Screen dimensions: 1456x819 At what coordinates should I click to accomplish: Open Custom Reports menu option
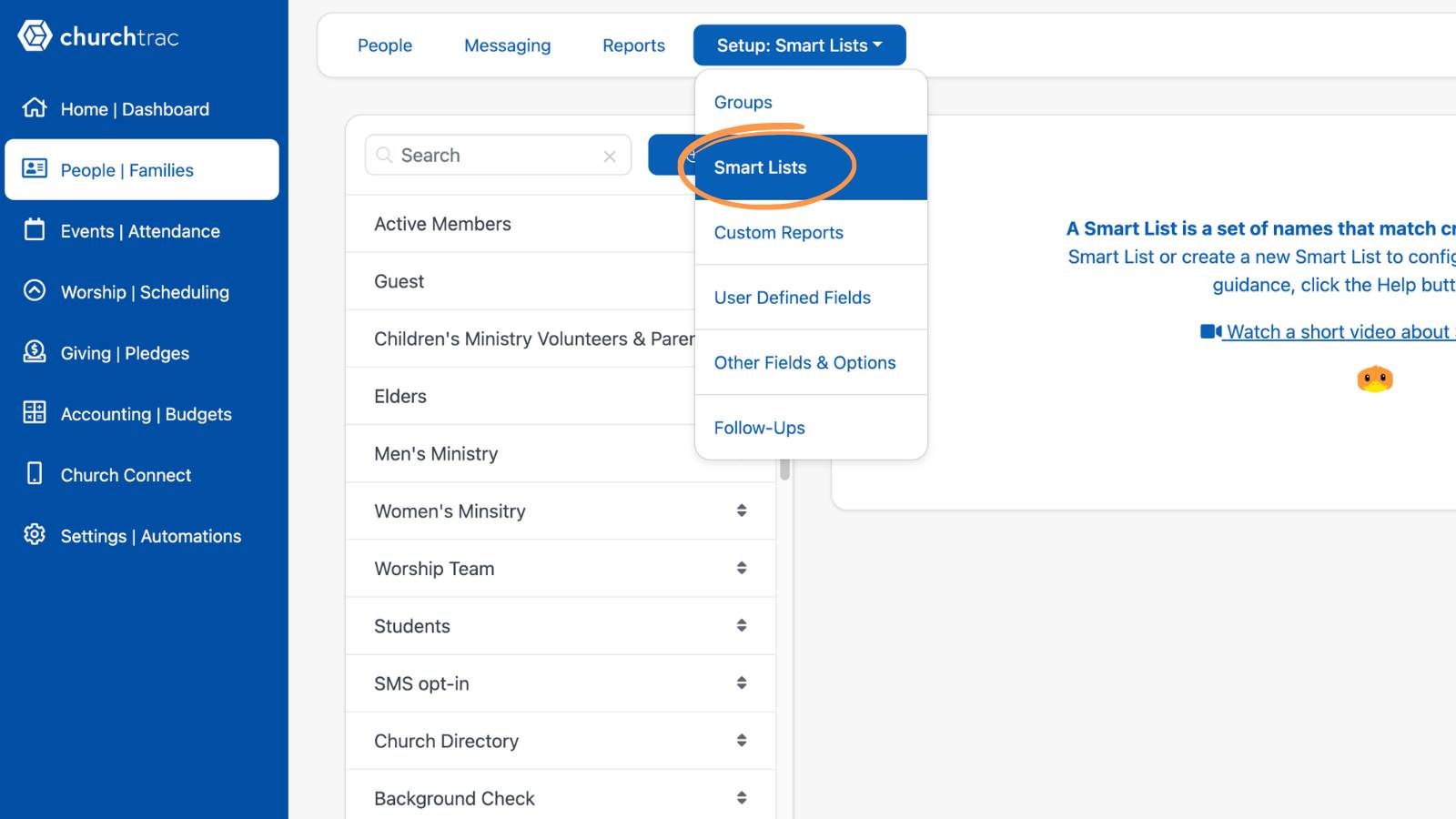click(811, 232)
